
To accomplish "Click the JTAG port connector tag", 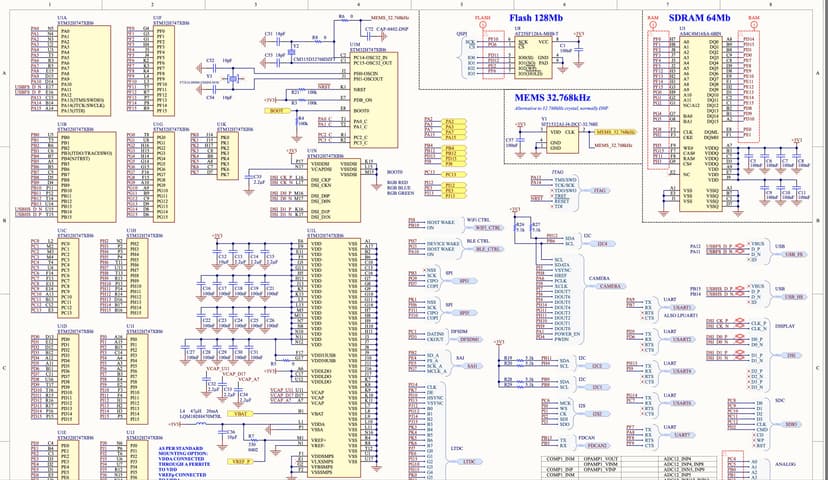I will 599,190.
